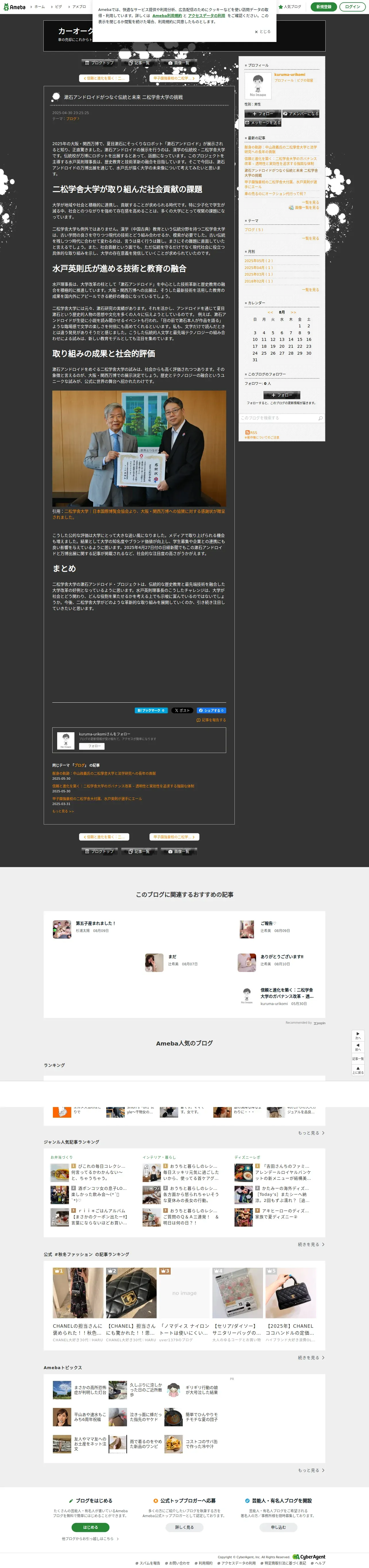The width and height of the screenshot is (369, 1568).
Task: Open monthly archive 2025年05月 ( 2 )
Action: [x=259, y=261]
